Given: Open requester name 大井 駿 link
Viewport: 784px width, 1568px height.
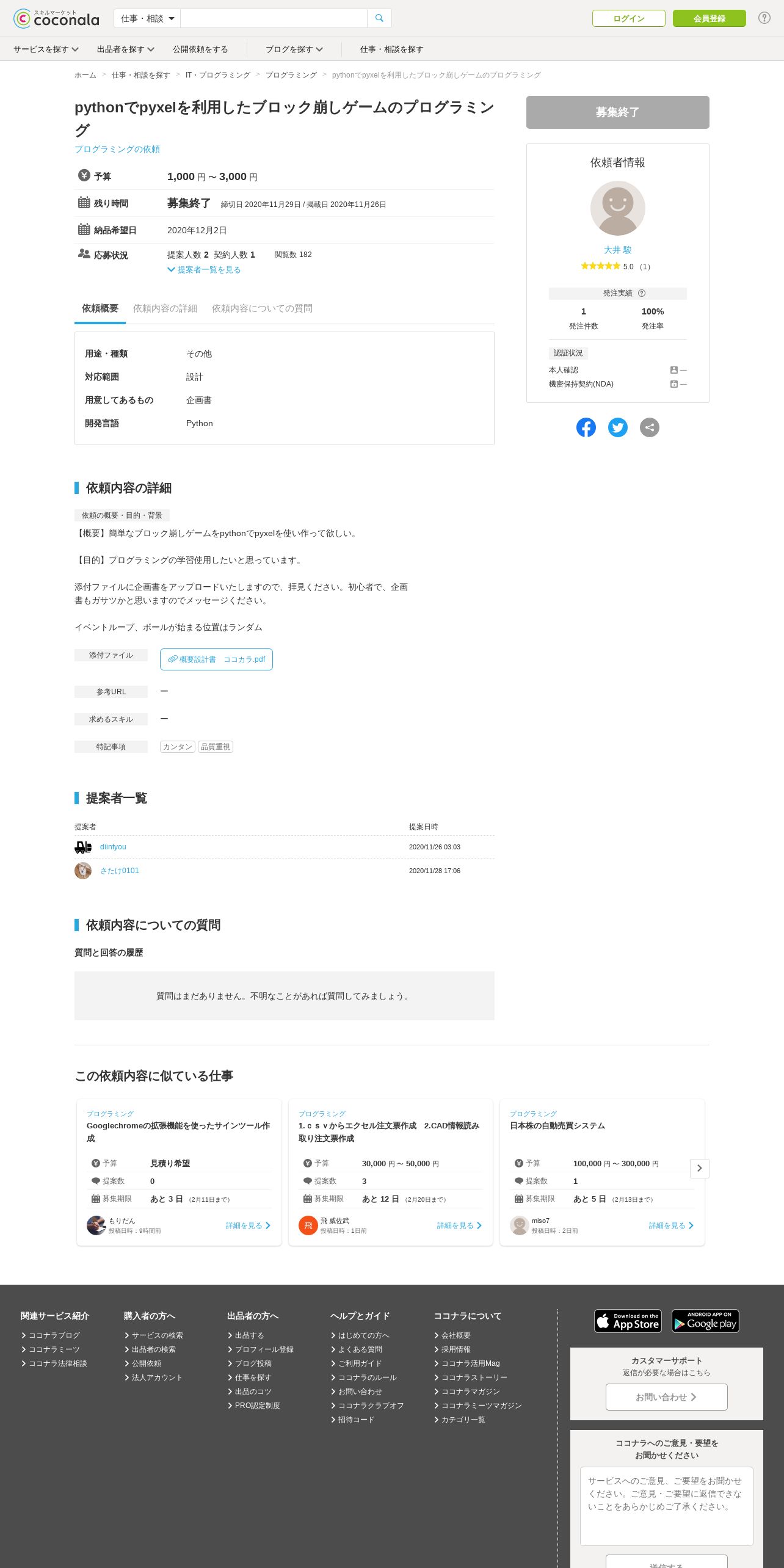Looking at the screenshot, I should 618,250.
